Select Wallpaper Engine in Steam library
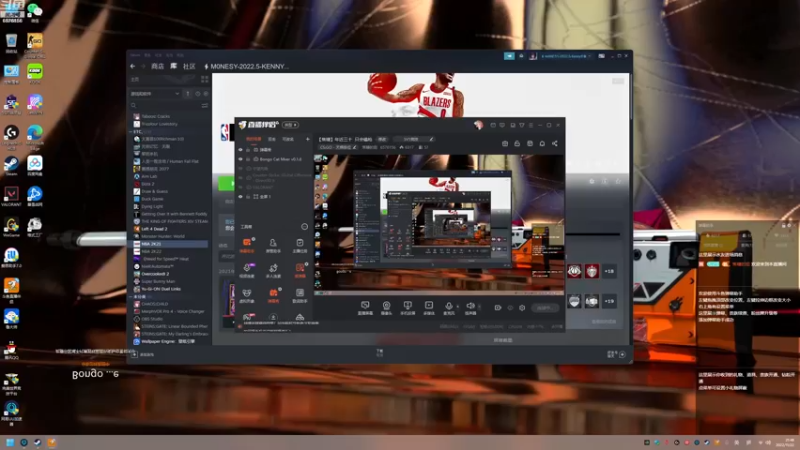800x450 pixels. [x=170, y=341]
